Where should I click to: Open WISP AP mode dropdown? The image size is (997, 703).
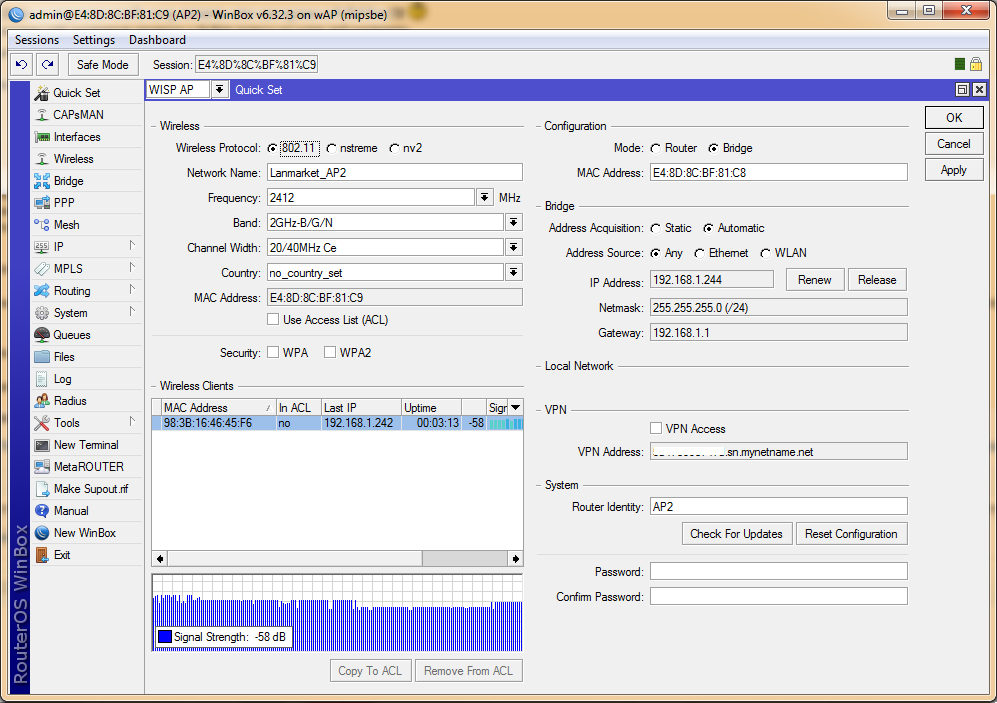220,90
